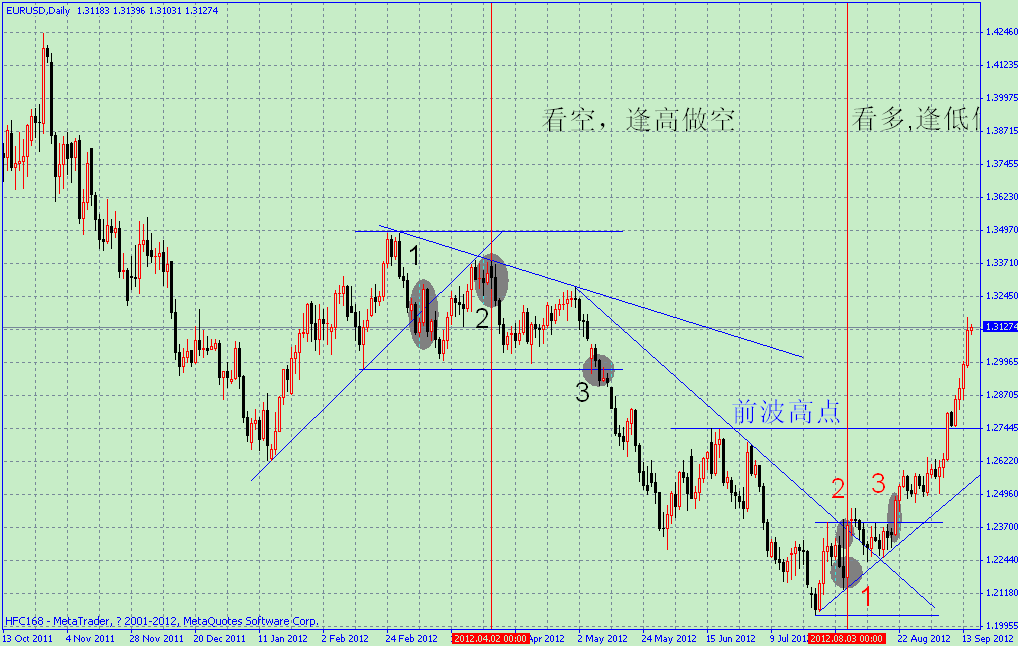Click the 1.23700 price axis label
The image size is (1018, 646).
coord(1001,527)
